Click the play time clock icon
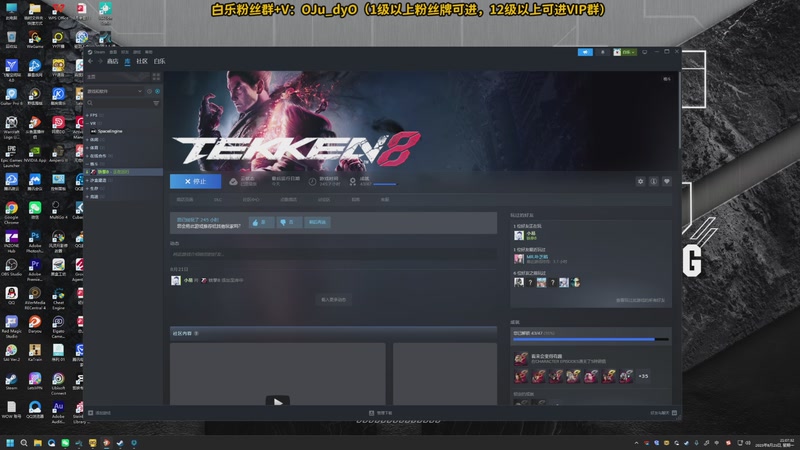The image size is (800, 450). (312, 182)
